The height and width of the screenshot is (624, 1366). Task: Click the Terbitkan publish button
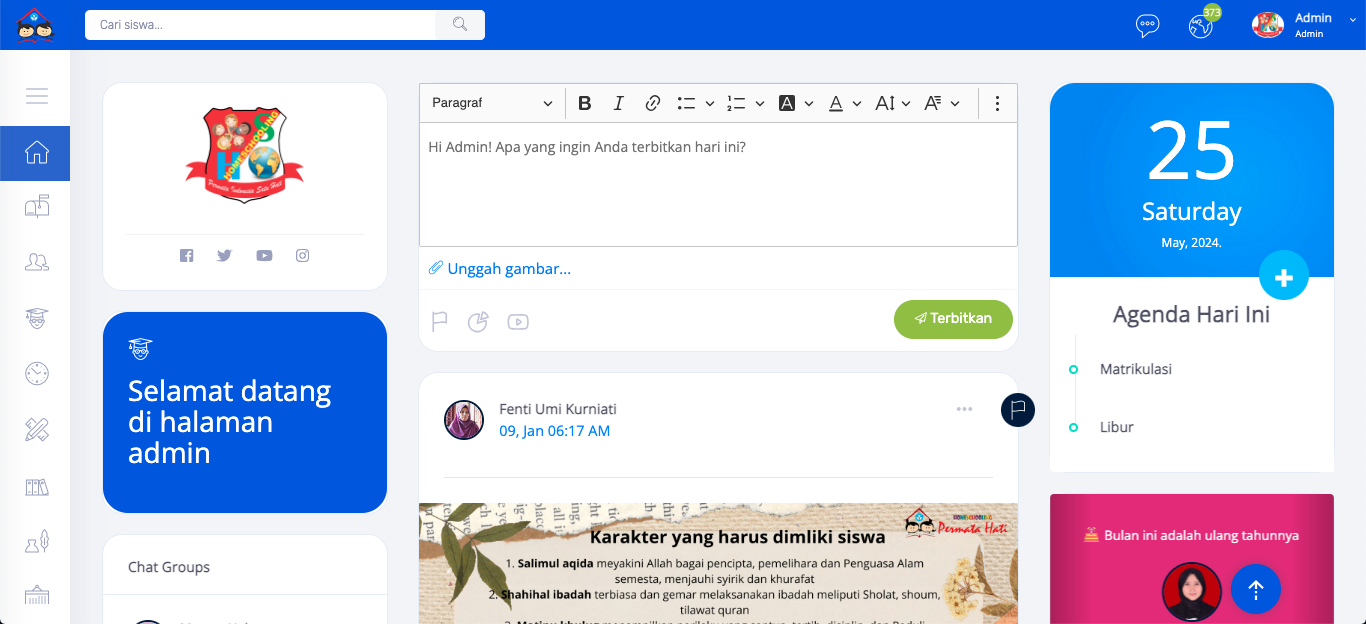(x=953, y=319)
